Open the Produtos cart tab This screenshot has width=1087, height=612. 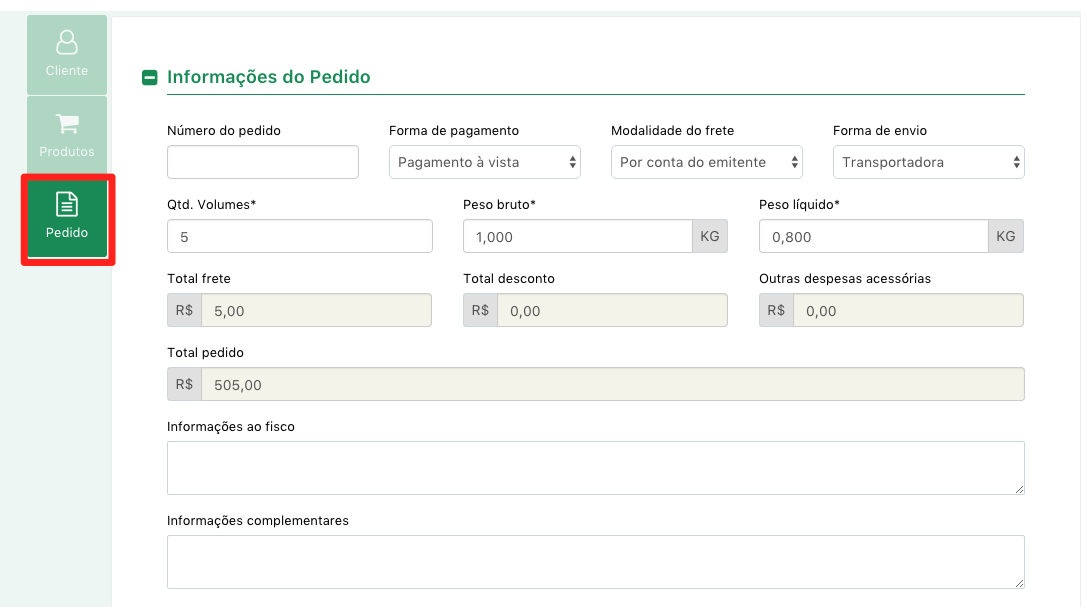pyautogui.click(x=67, y=135)
